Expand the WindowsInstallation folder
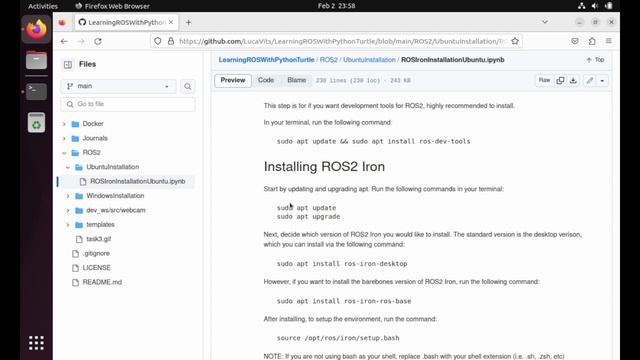Image resolution: width=640 pixels, height=360 pixels. tap(68, 196)
